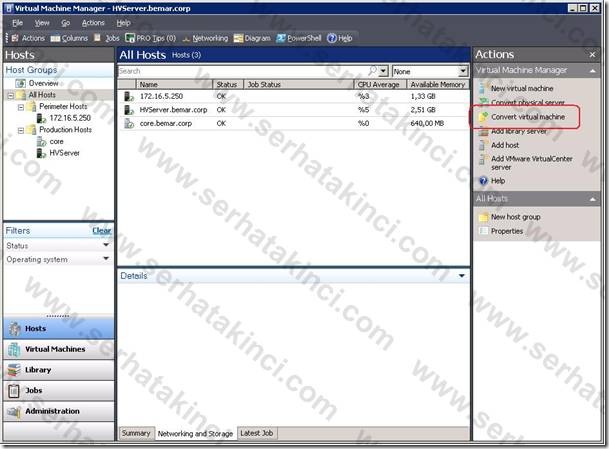Open the Help menu

pos(124,23)
